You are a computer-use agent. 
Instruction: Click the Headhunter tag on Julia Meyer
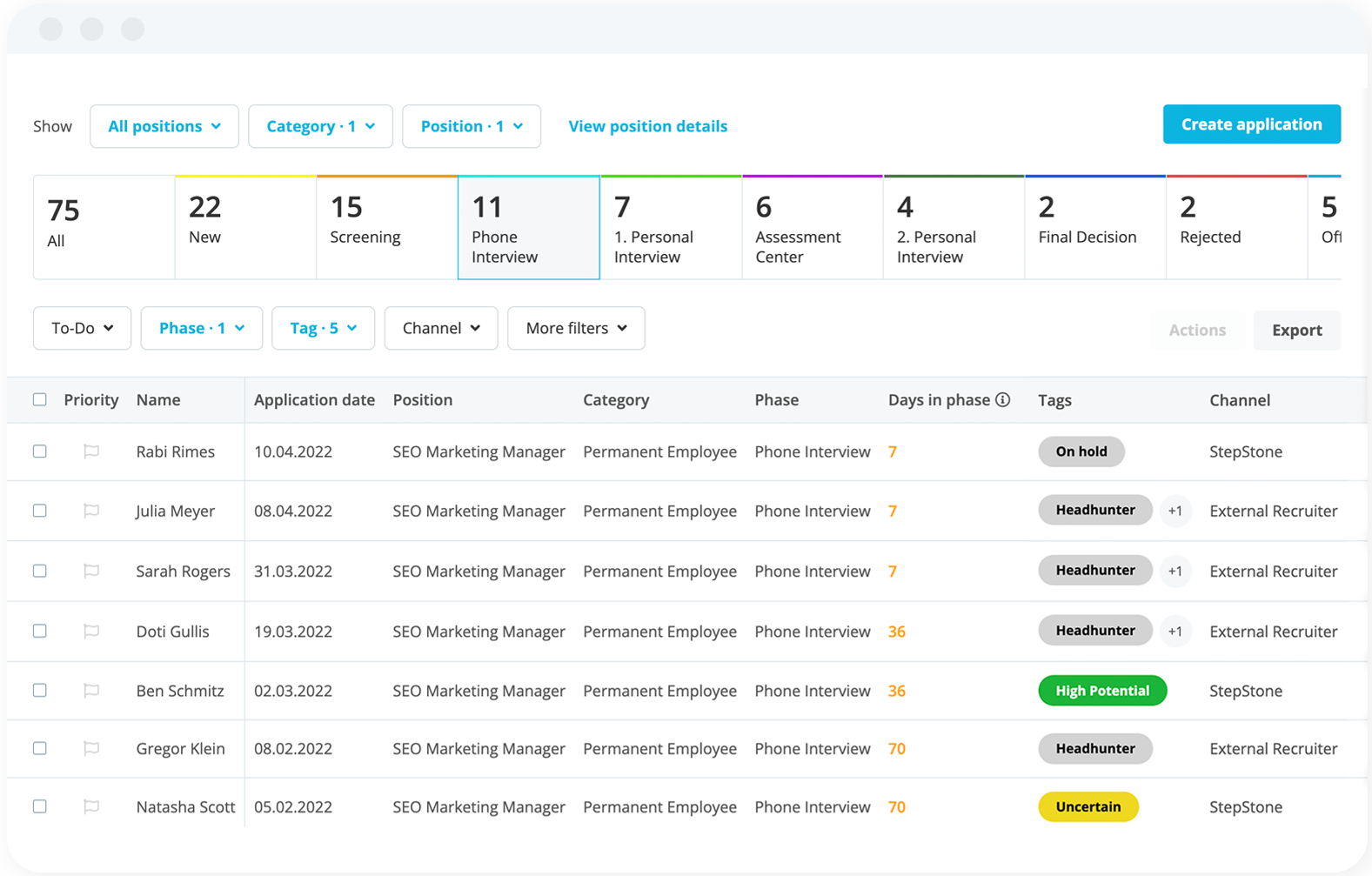pyautogui.click(x=1095, y=510)
